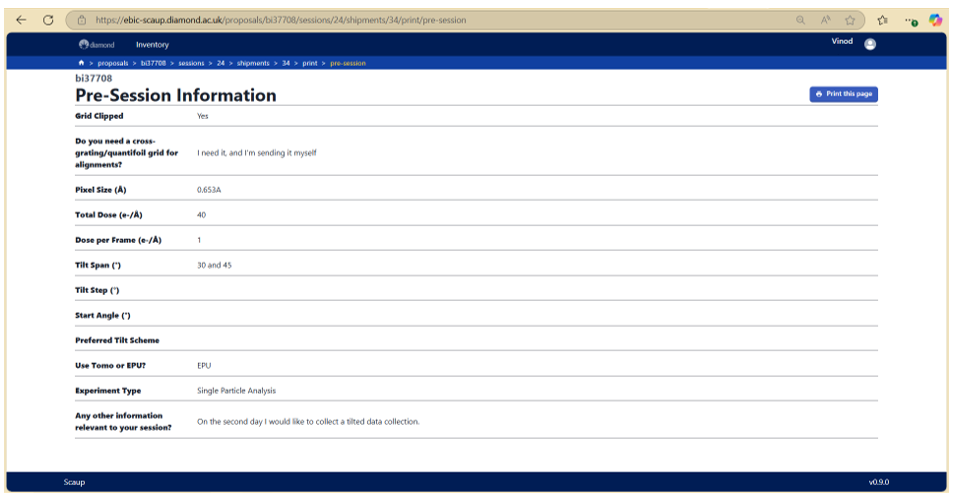Open the print breadcrumb link
The image size is (957, 500).
click(x=310, y=63)
